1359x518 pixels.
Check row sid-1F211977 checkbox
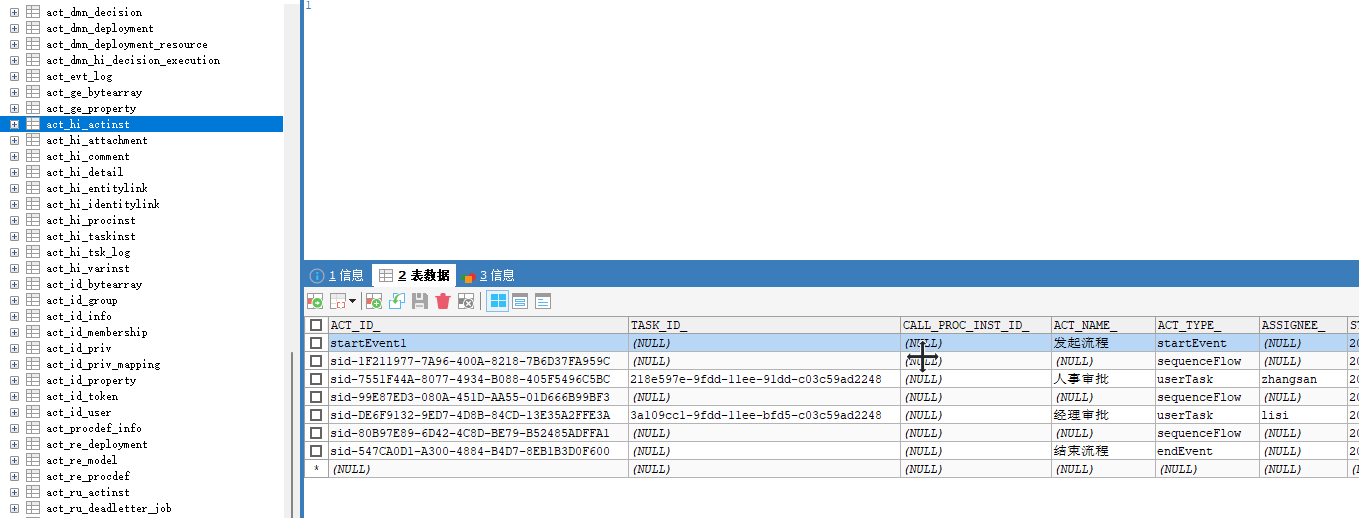coord(316,361)
